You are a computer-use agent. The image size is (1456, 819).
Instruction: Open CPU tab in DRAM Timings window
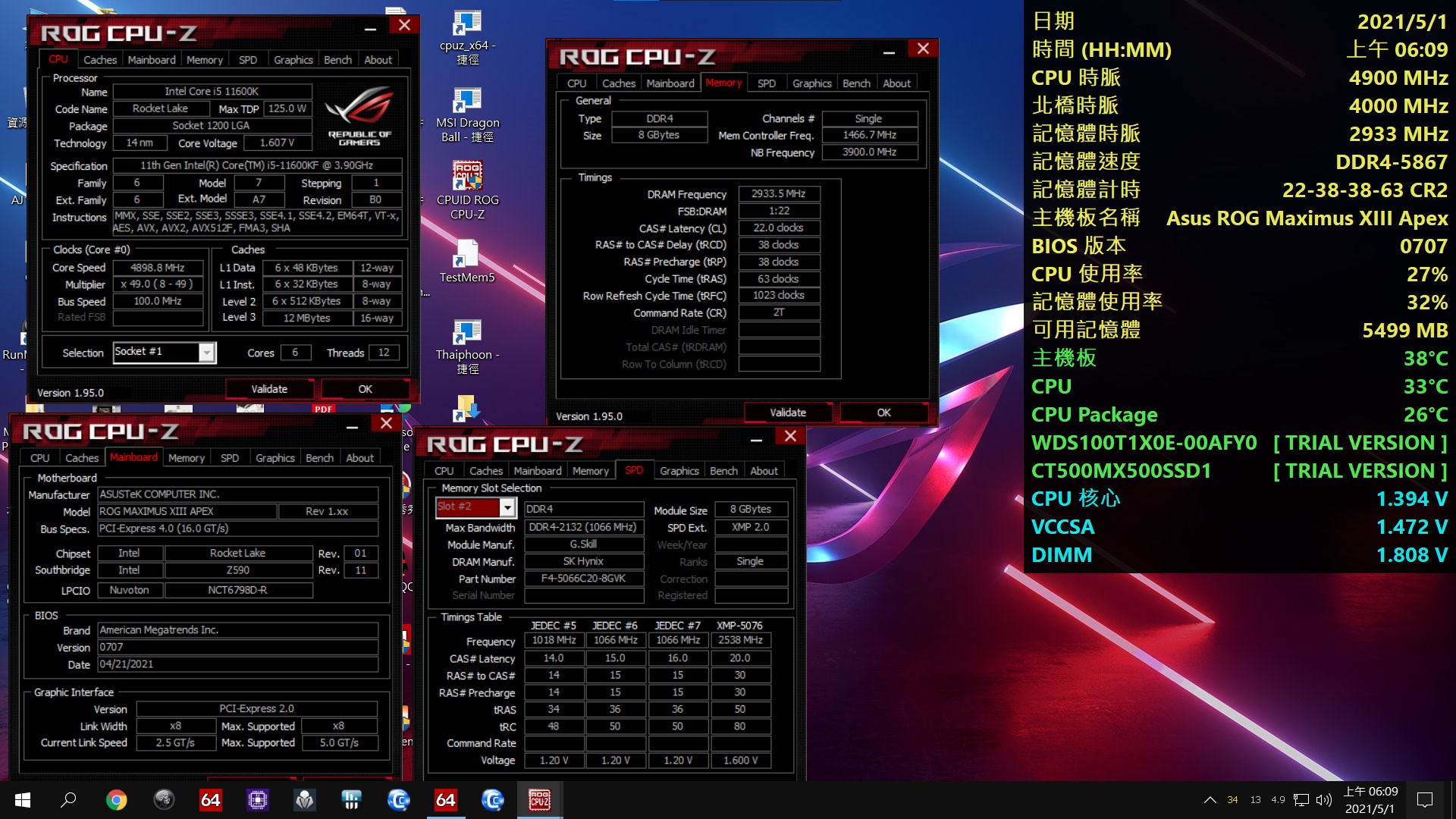point(577,83)
